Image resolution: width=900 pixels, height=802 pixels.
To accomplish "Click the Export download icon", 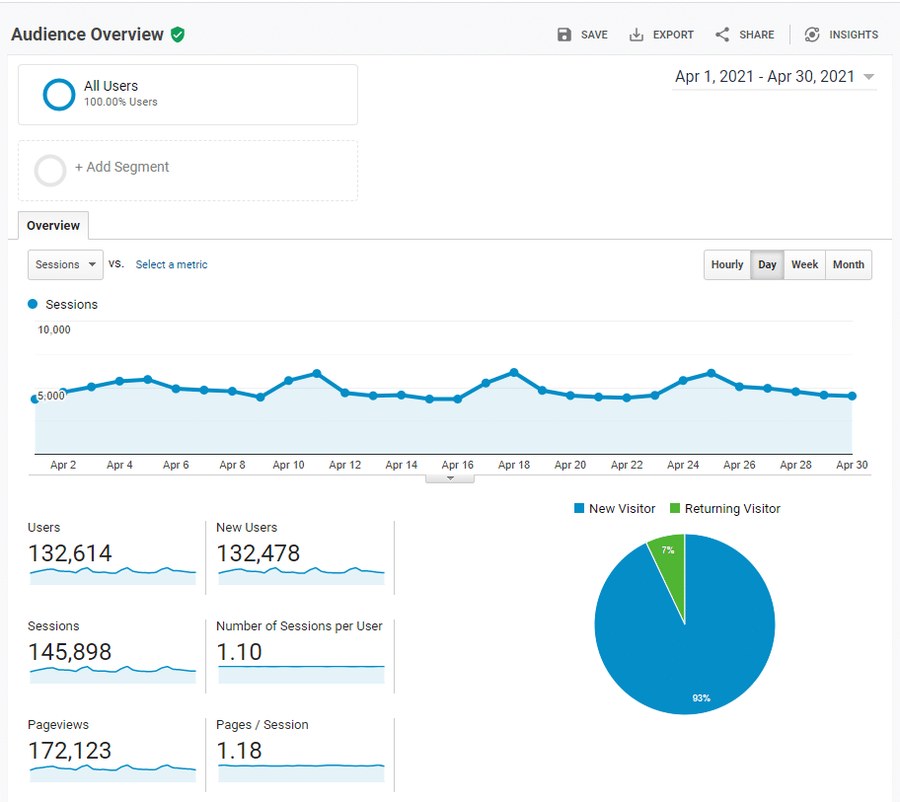I will pos(636,35).
